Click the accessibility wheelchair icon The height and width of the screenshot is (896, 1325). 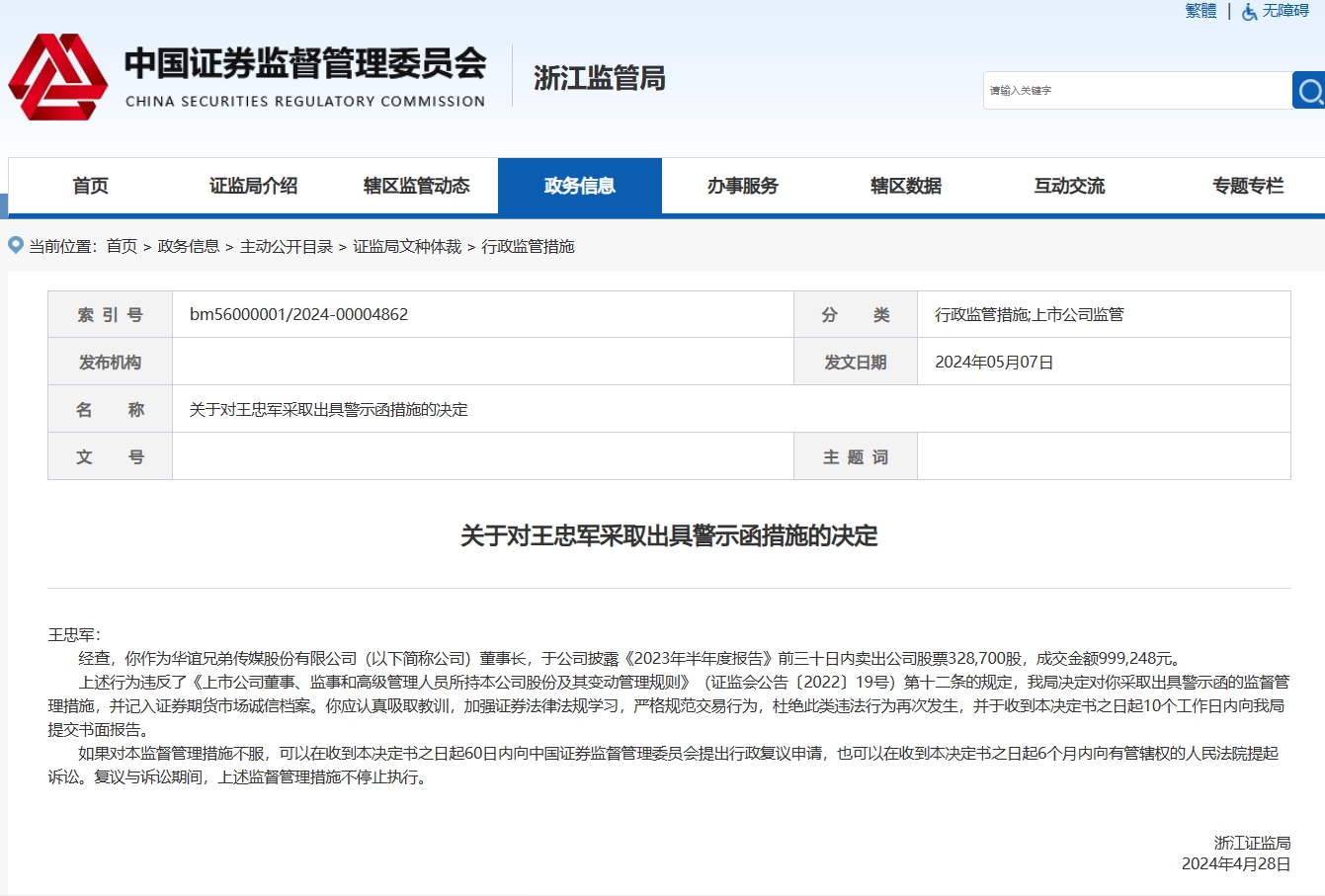1250,12
